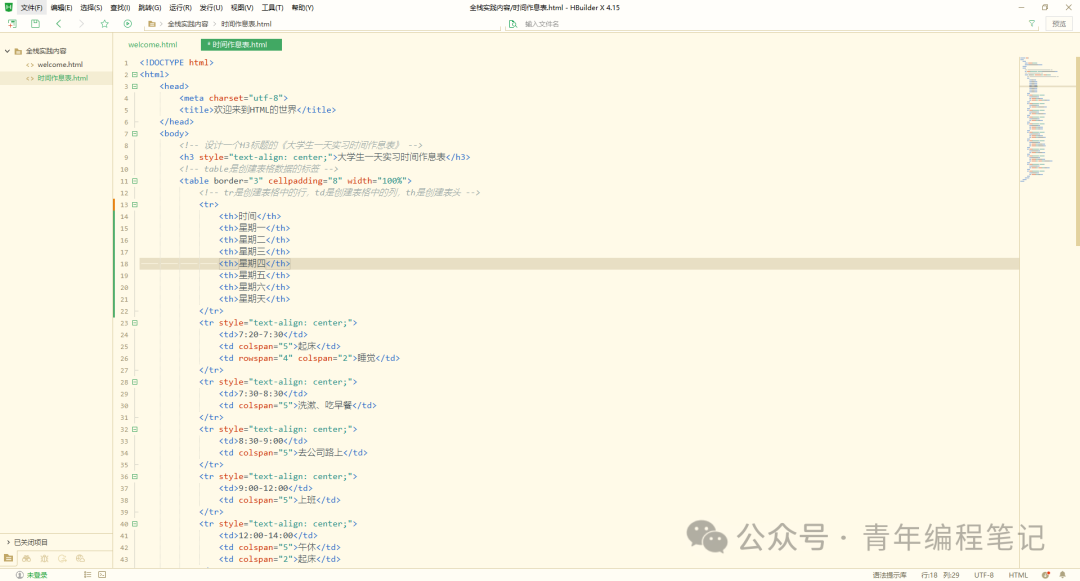Click the folder icon of 全栈实践内容 project
This screenshot has height=581, width=1080.
point(19,51)
